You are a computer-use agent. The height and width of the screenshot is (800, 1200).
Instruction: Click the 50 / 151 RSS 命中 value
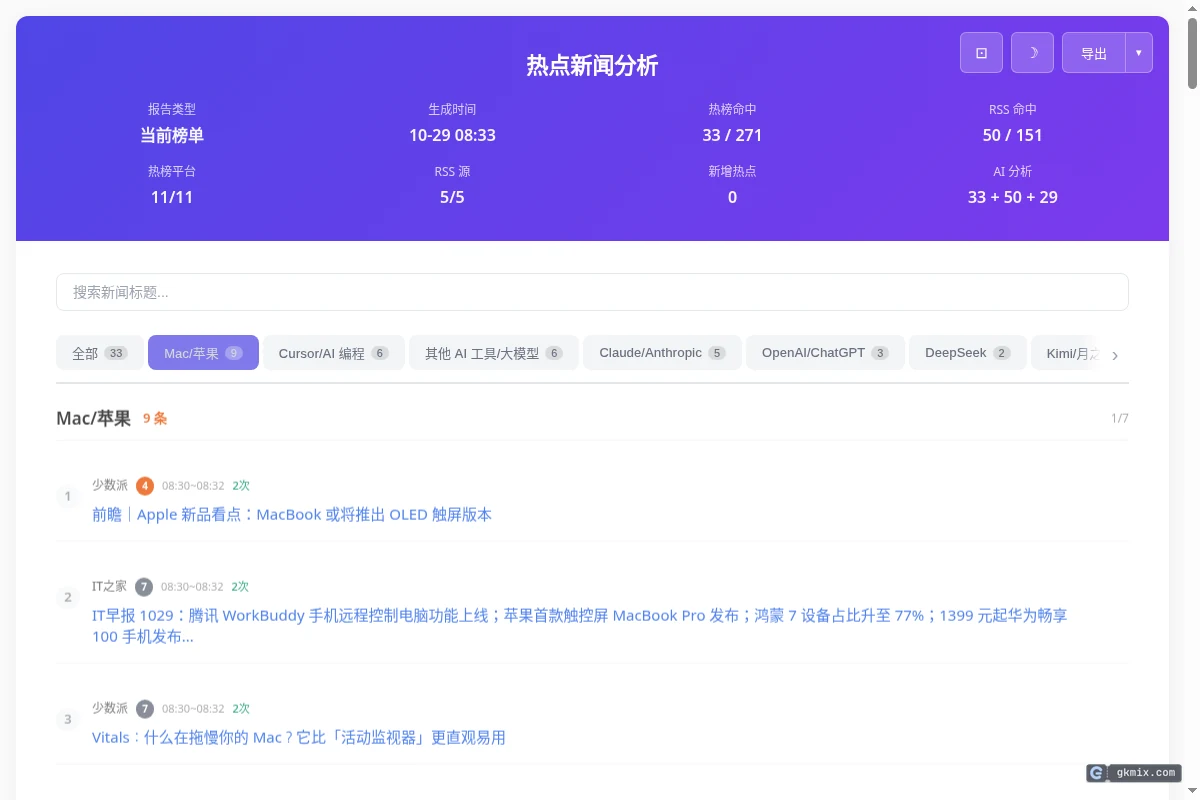pos(1012,135)
